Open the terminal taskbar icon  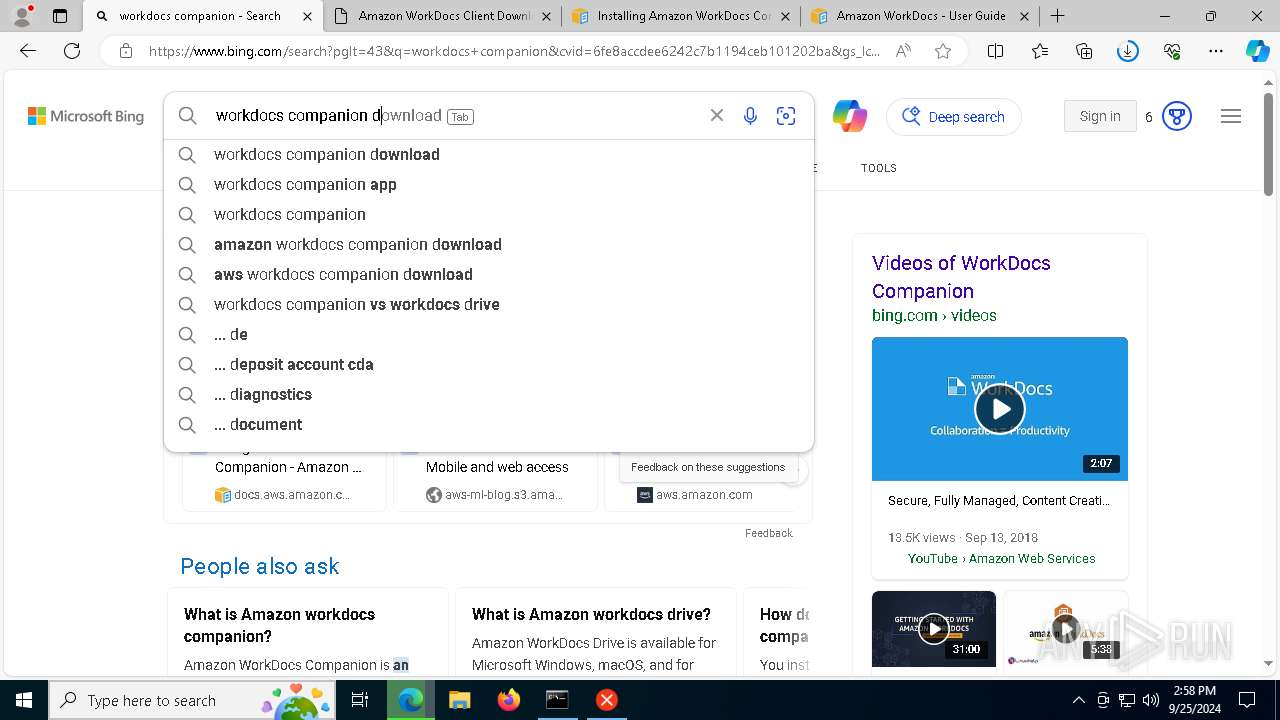(x=557, y=700)
